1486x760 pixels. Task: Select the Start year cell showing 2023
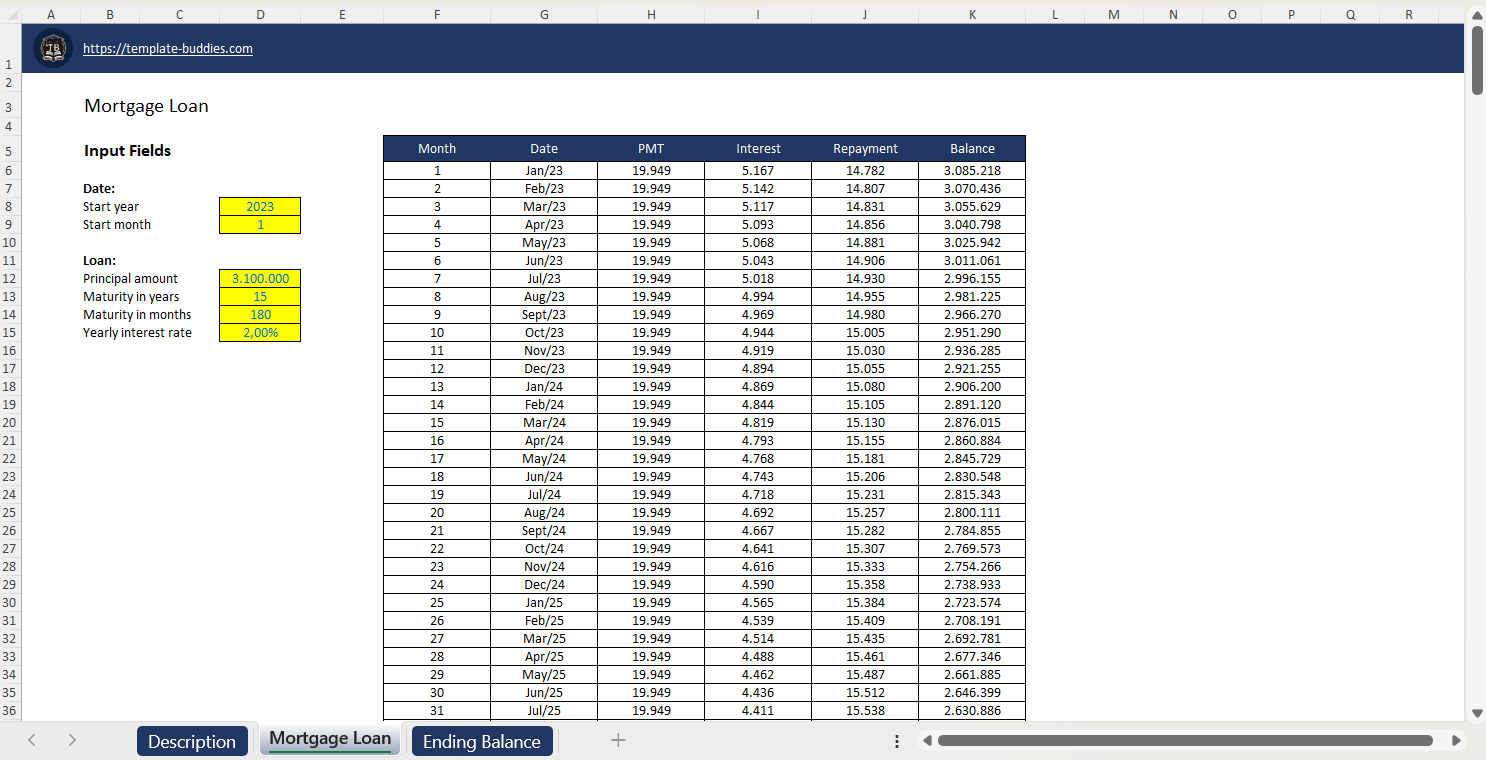click(x=260, y=207)
